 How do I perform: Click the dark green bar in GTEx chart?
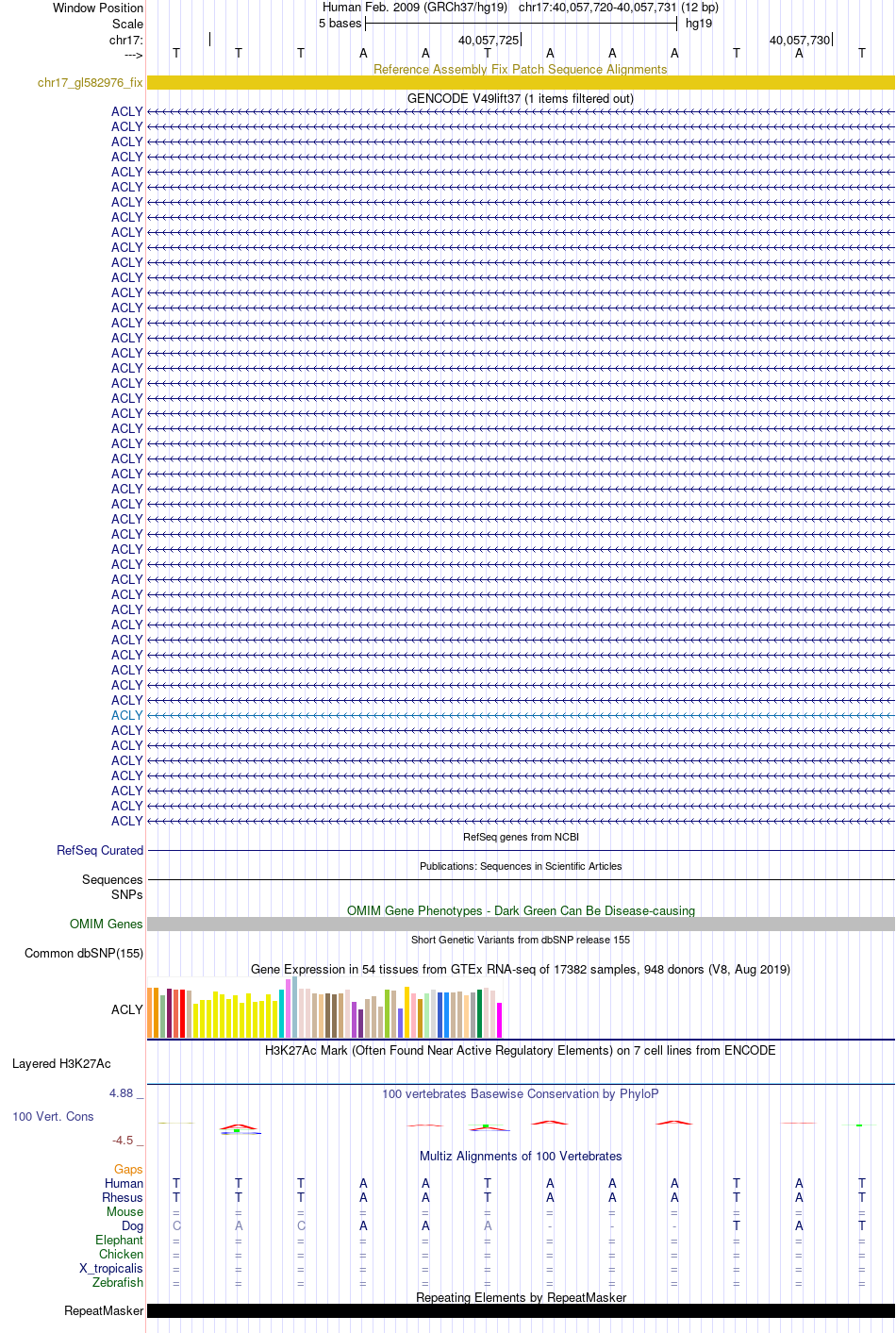(x=480, y=1014)
